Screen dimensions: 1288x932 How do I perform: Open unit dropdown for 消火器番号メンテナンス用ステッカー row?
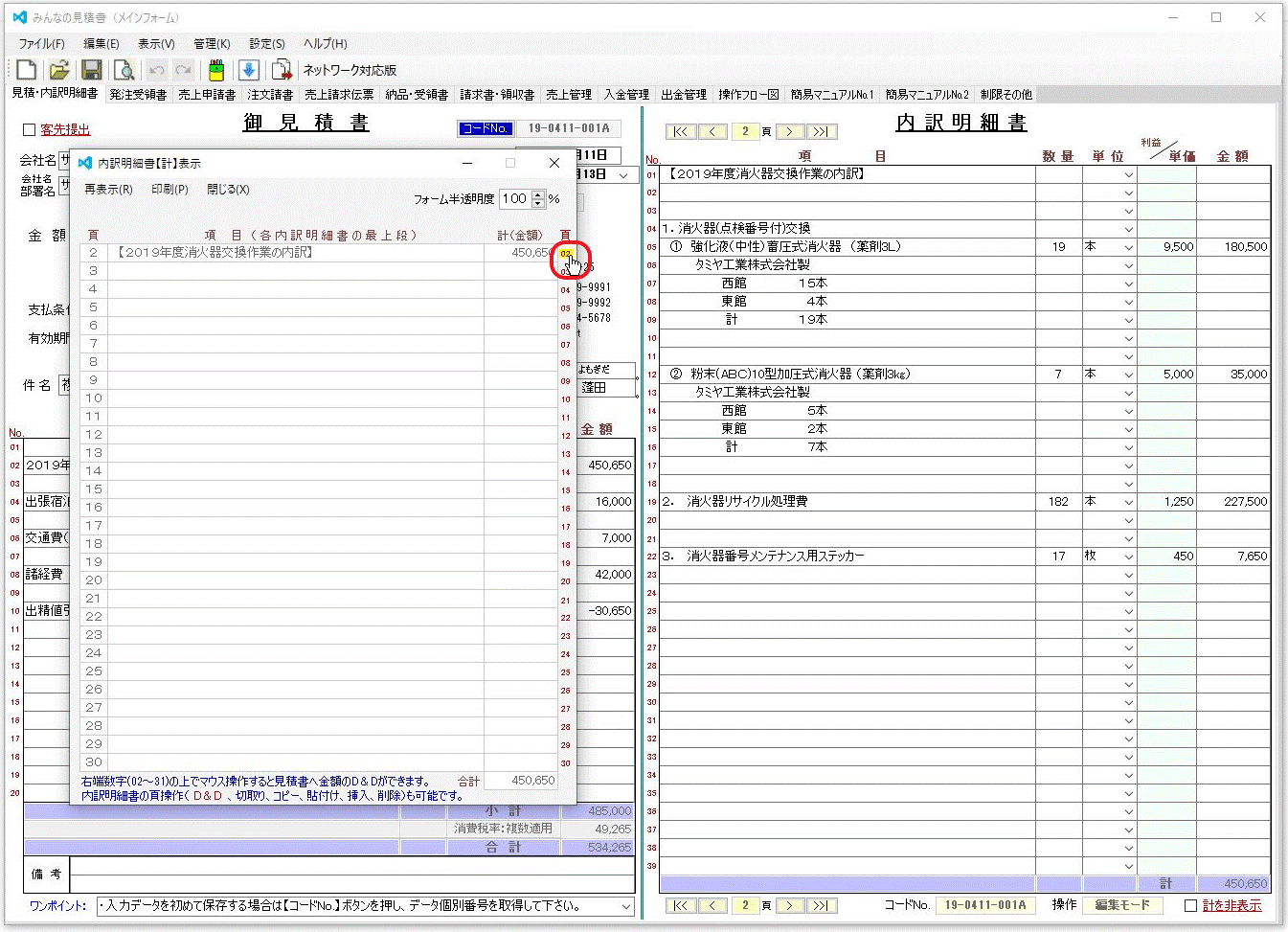1129,557
